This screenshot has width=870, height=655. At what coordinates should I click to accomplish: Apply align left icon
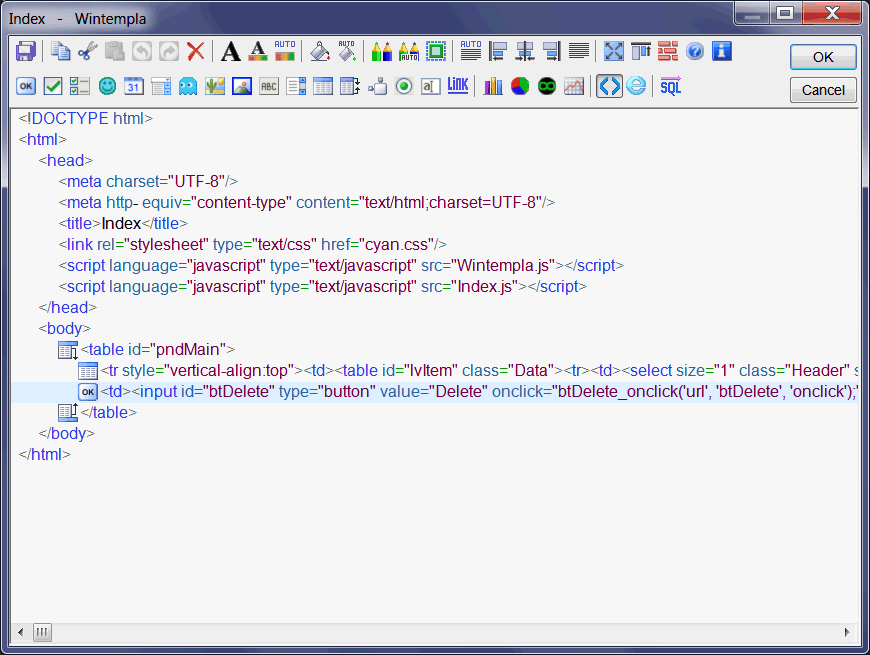(498, 52)
